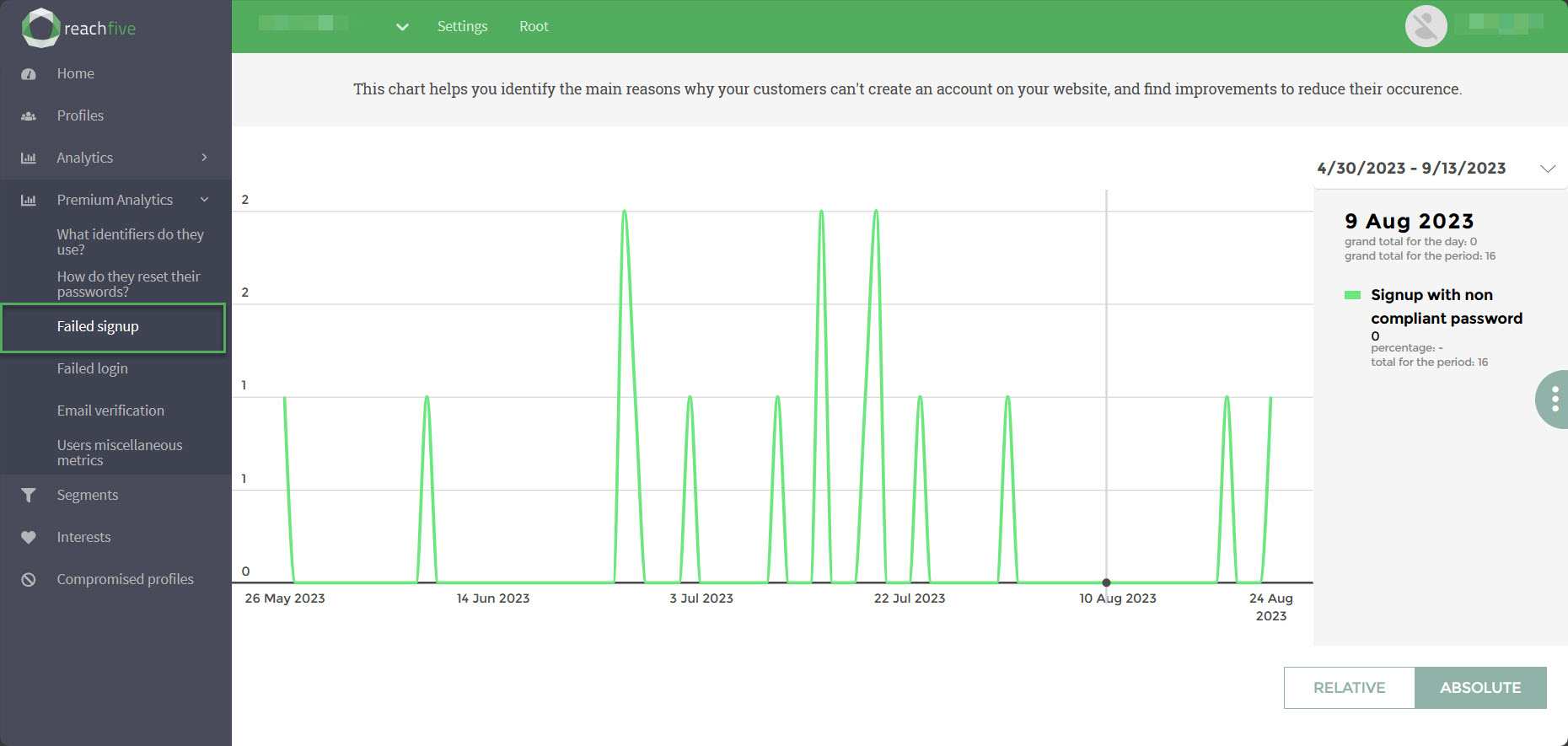Click the ReachFive logo
The height and width of the screenshot is (746, 1568).
pyautogui.click(x=78, y=28)
